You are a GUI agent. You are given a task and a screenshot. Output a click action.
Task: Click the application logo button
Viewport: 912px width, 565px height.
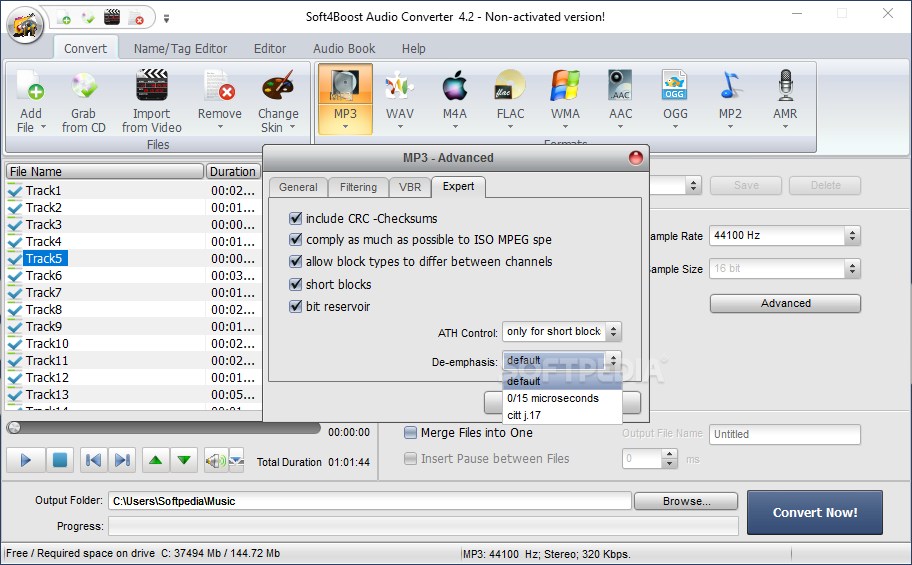(25, 24)
